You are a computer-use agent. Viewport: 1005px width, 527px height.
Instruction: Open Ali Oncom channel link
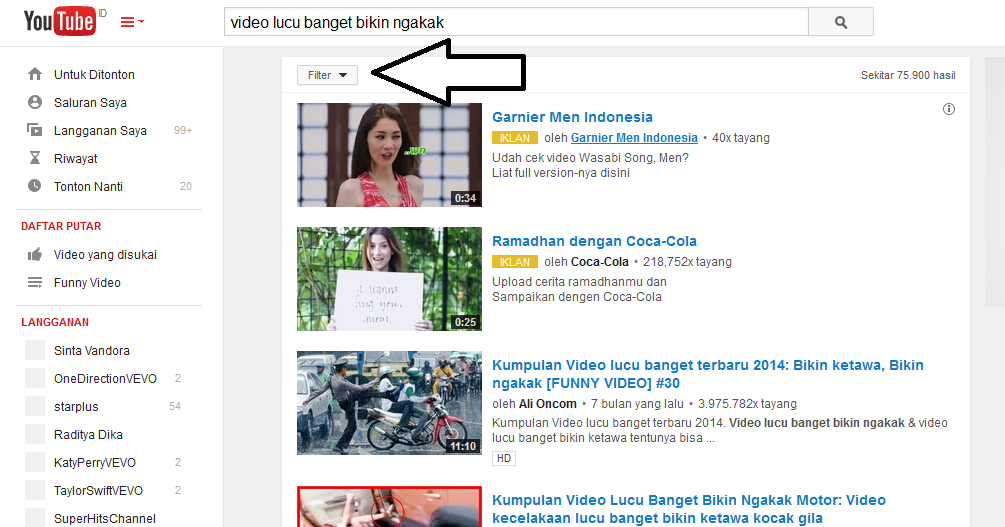coord(547,404)
